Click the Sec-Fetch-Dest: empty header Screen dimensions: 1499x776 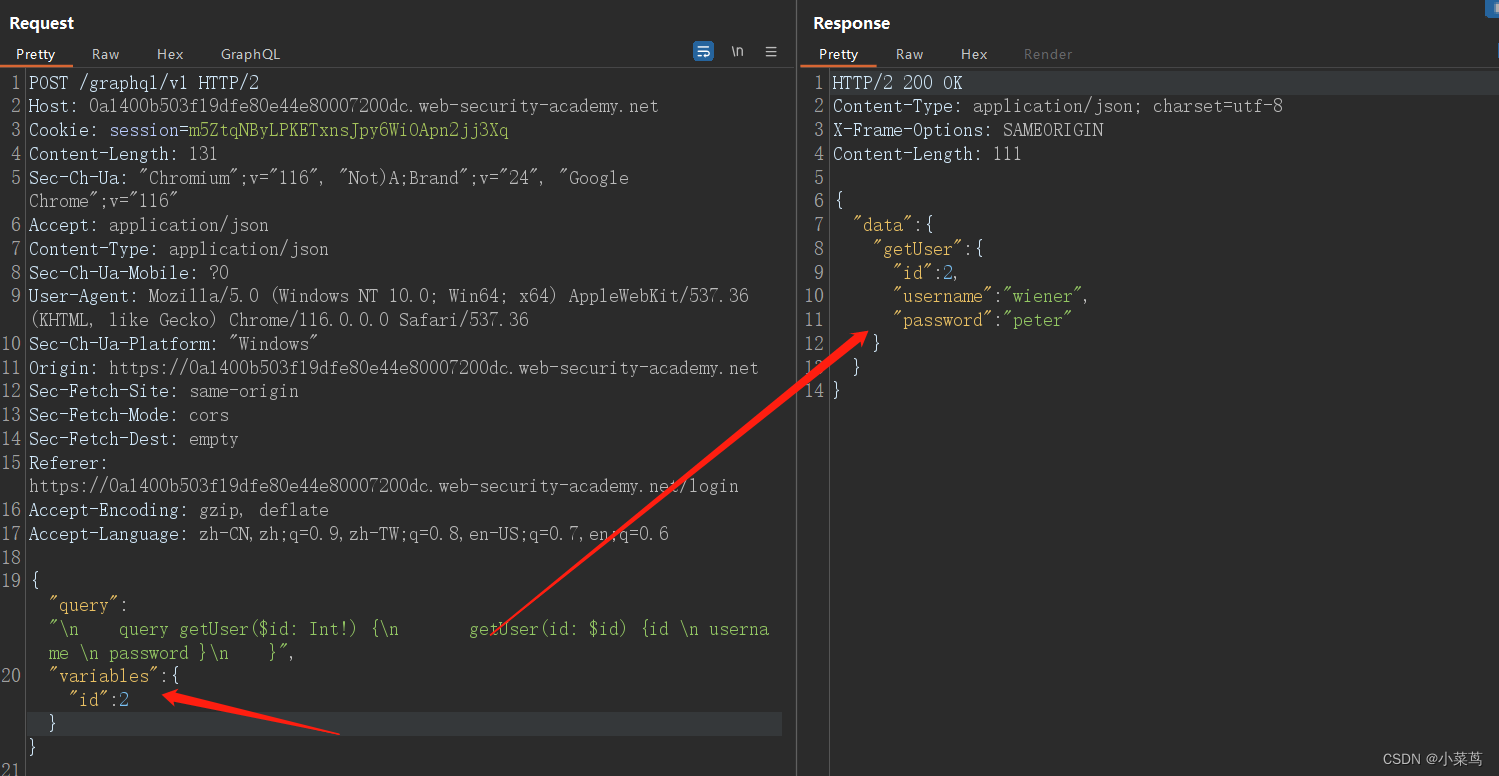pyautogui.click(x=134, y=439)
